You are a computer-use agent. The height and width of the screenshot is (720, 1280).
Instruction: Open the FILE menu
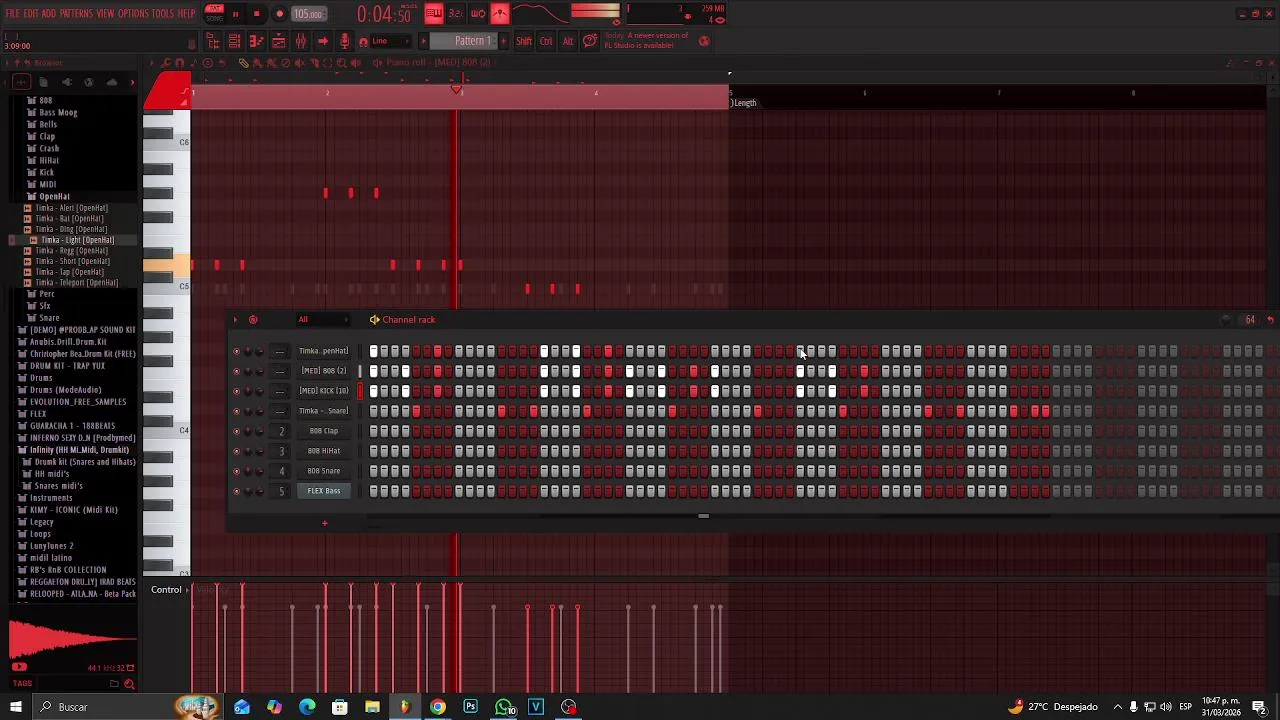[13, 14]
